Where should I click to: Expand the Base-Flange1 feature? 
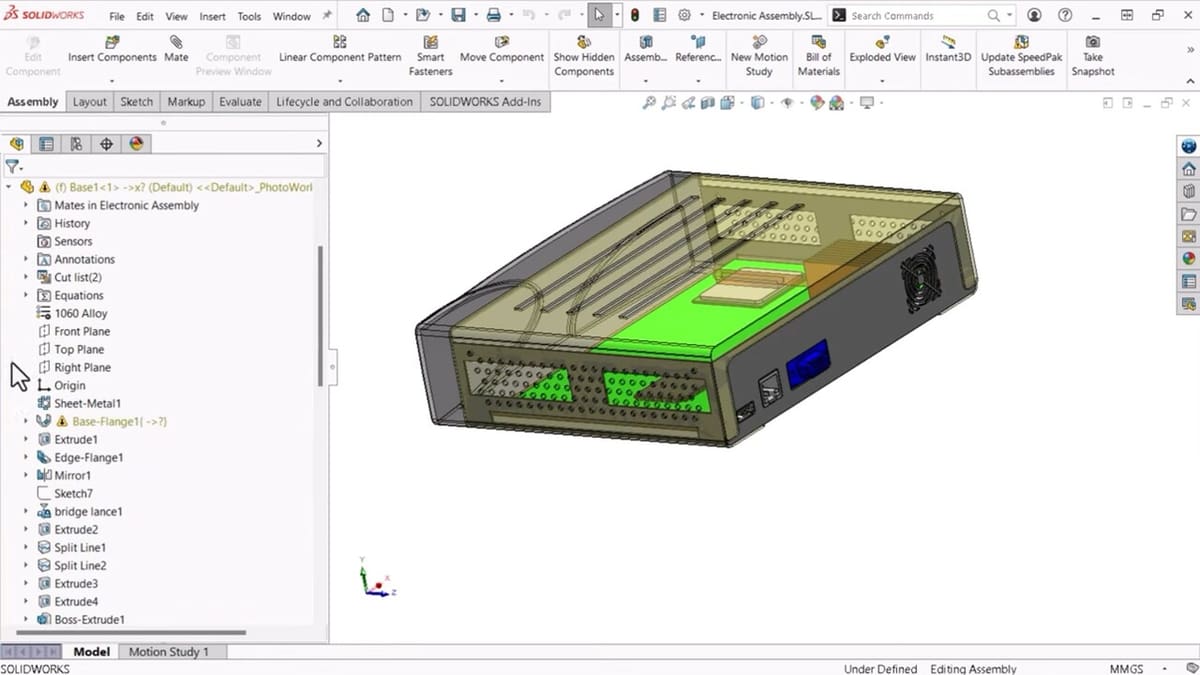point(26,421)
